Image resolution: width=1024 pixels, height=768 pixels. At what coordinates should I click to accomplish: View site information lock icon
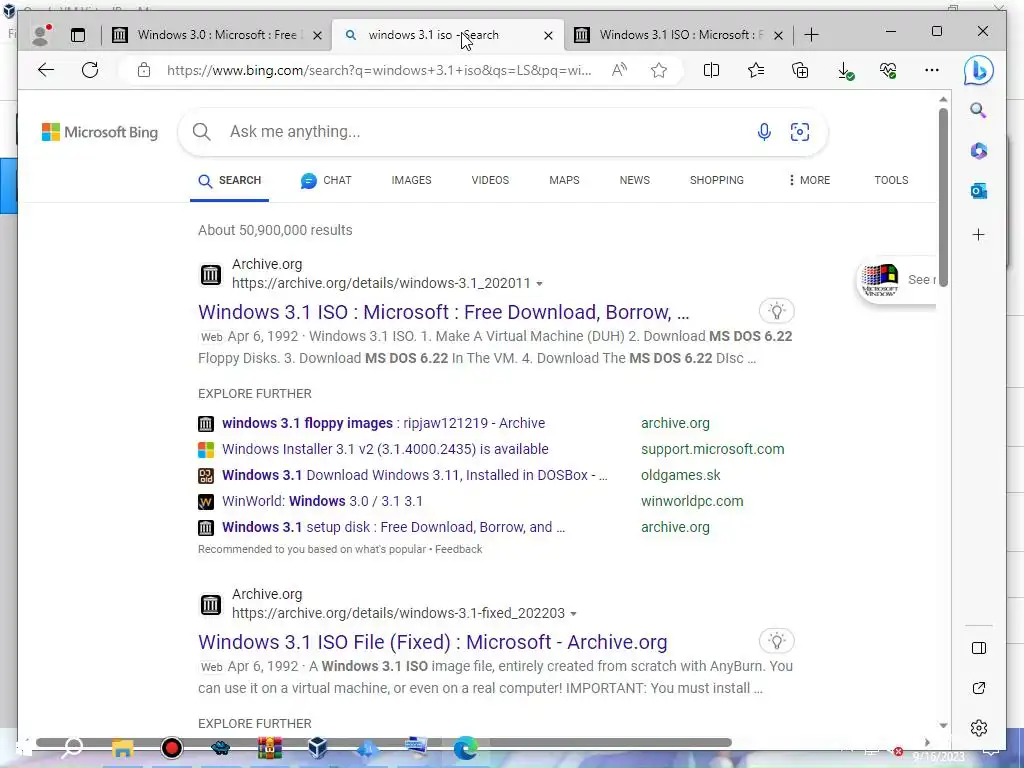pyautogui.click(x=144, y=70)
